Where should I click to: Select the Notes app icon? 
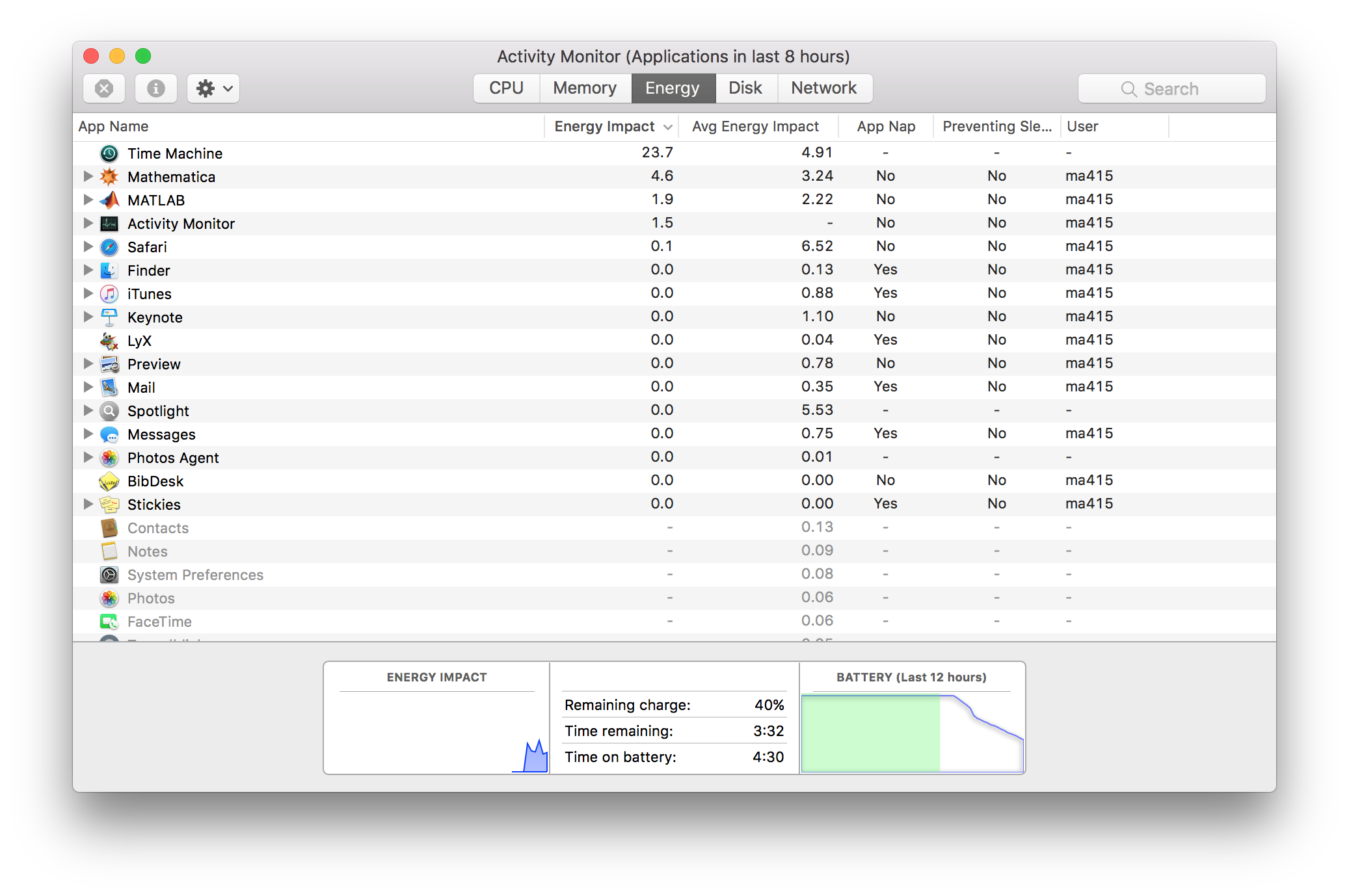(109, 551)
